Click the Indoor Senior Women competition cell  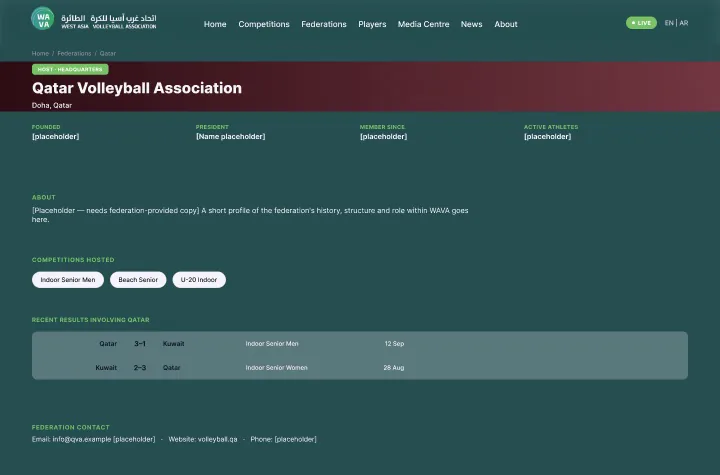[276, 368]
